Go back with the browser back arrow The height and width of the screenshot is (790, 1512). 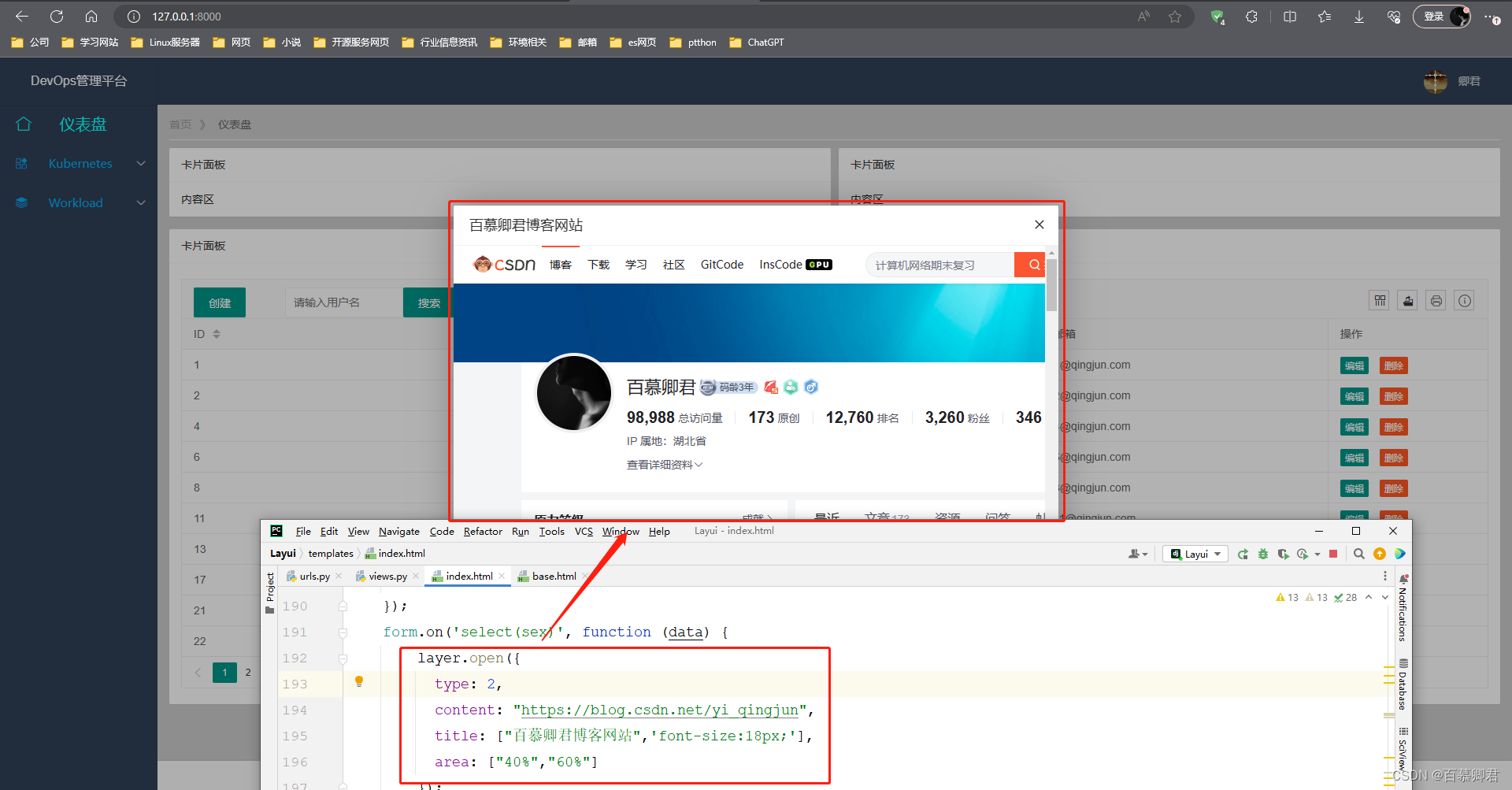tap(22, 17)
